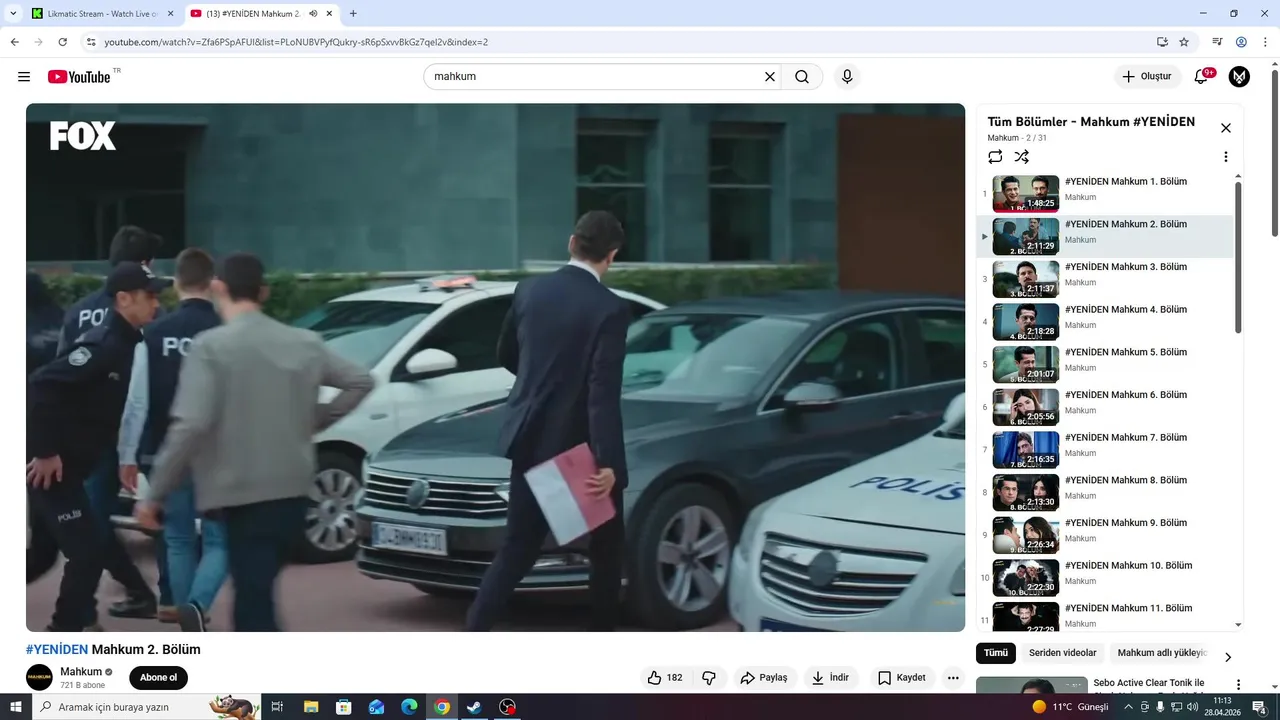Open the playlist three-dot options menu
This screenshot has height=720, width=1280.
pos(1226,157)
